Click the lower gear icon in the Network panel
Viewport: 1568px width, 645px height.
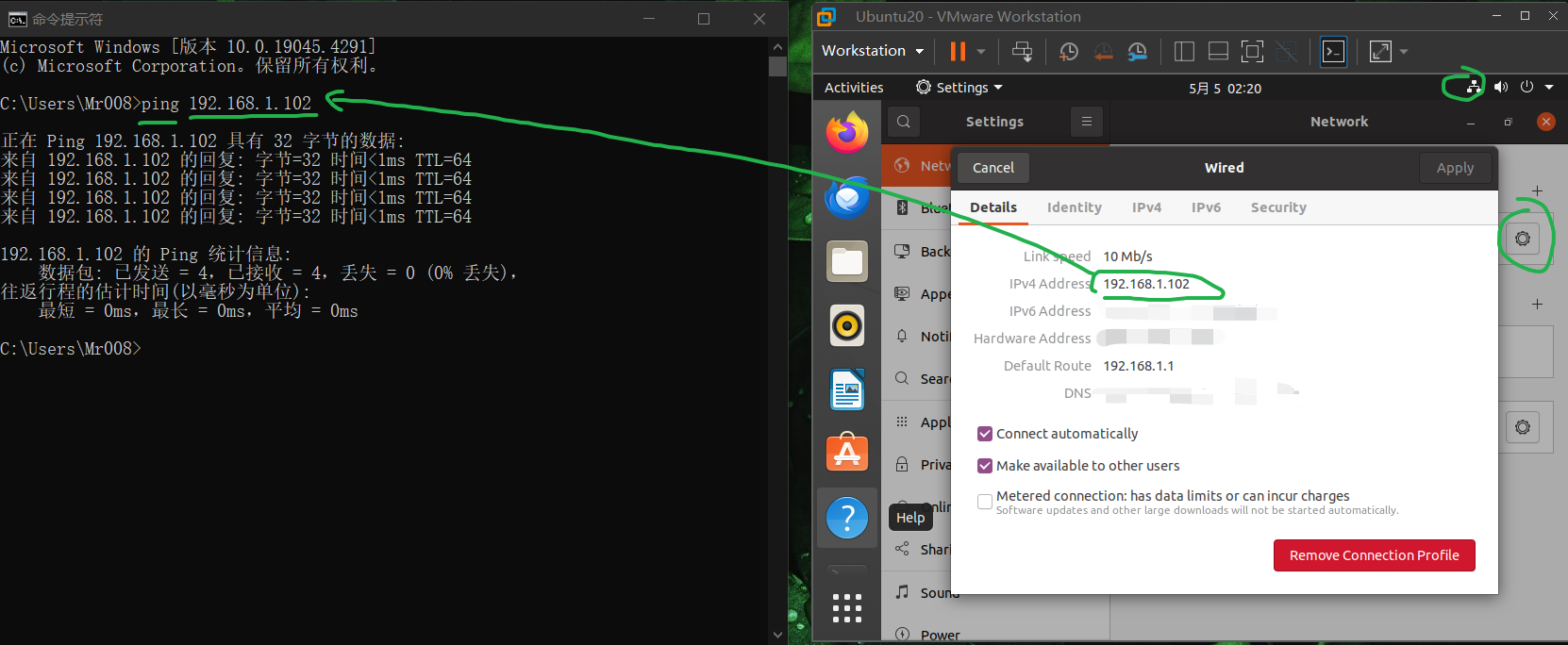point(1523,427)
